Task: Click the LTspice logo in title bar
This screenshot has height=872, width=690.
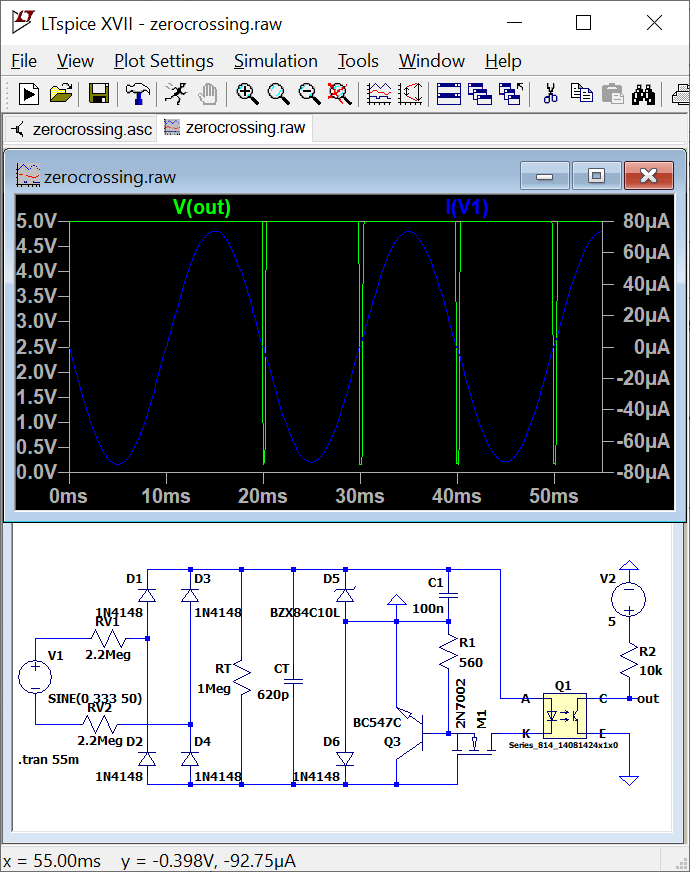Action: [x=23, y=22]
